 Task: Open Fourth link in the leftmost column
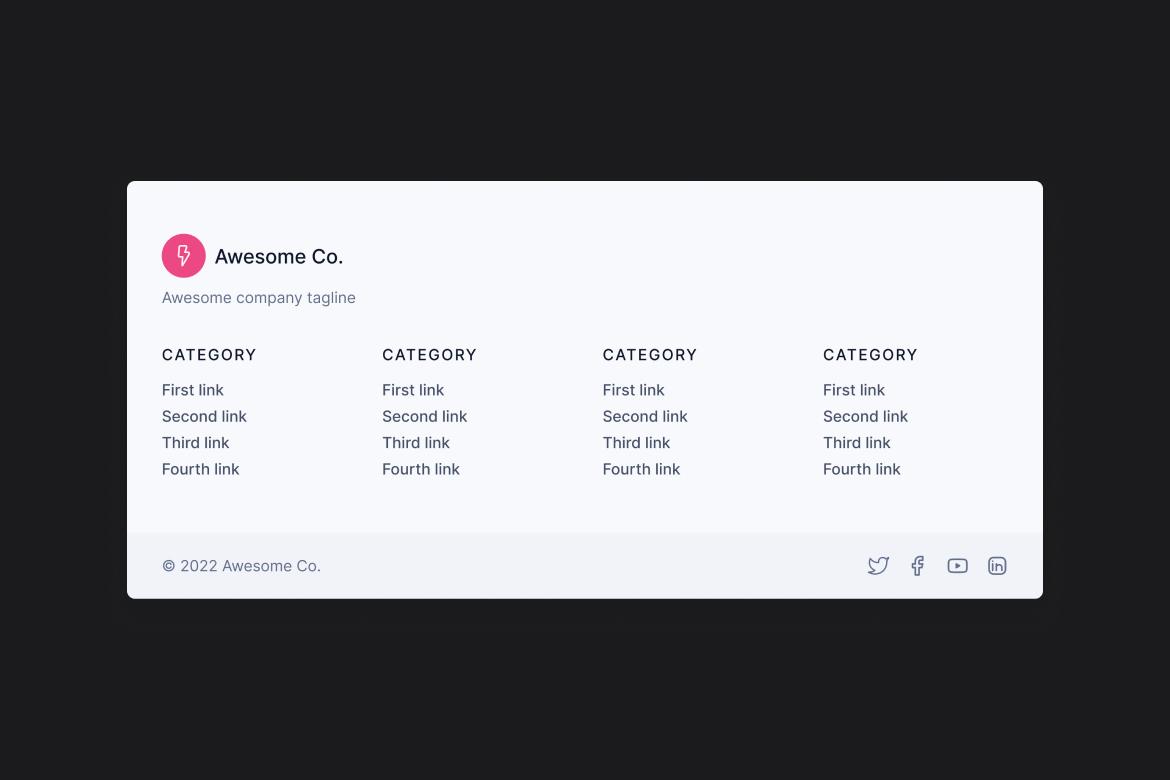[x=200, y=468]
